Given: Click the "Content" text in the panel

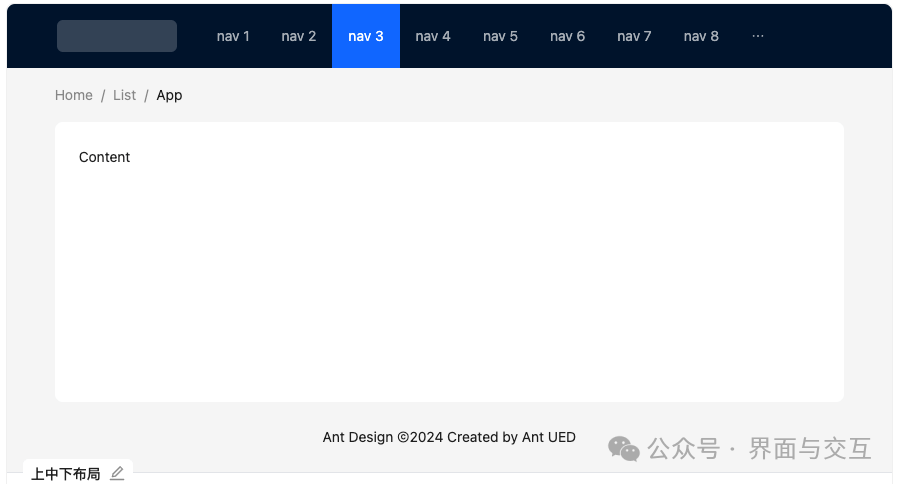Looking at the screenshot, I should tap(105, 157).
